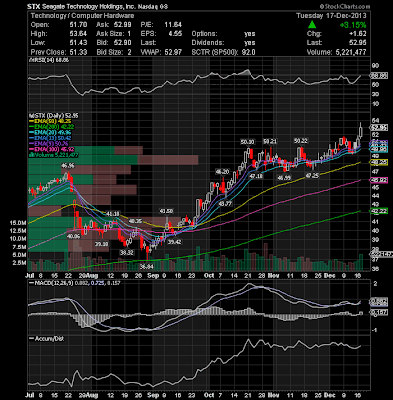Click the Prev Close value 51.33

tap(78, 52)
